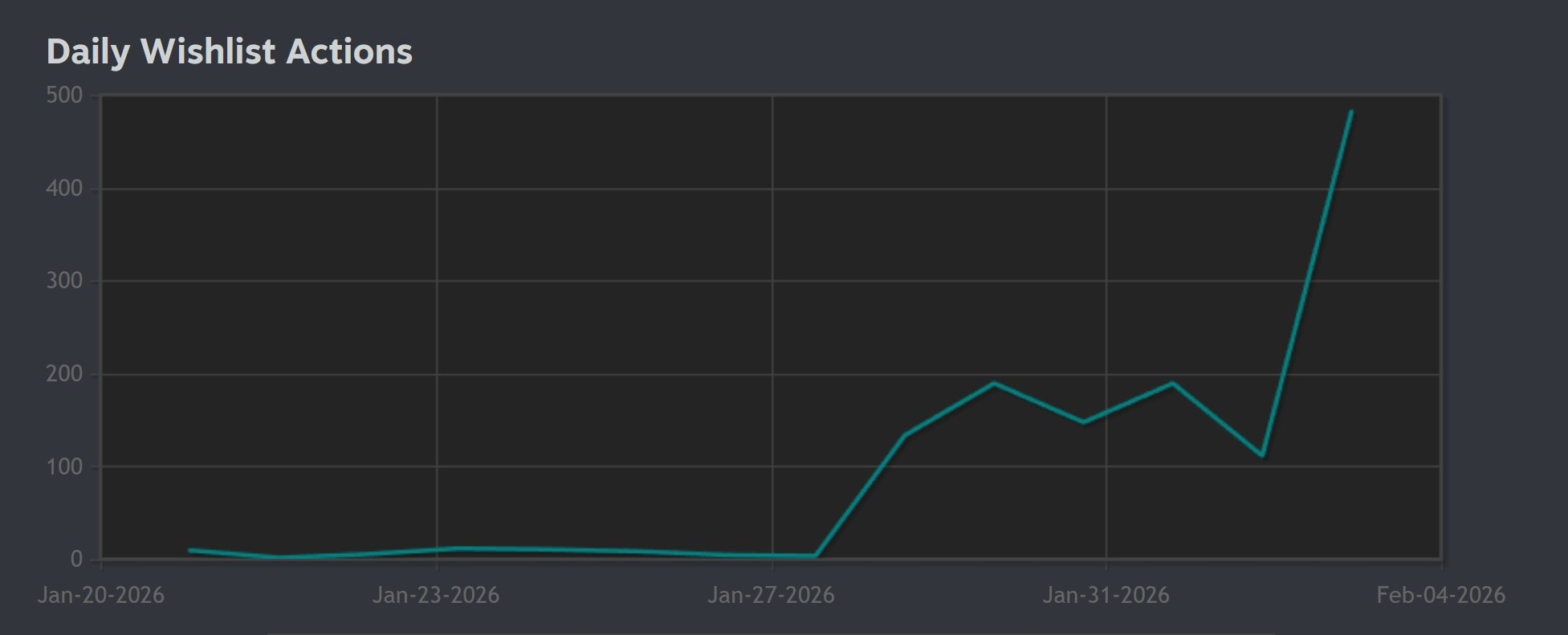
Task: Click the valley between the two 190 peaks
Action: pos(1083,422)
